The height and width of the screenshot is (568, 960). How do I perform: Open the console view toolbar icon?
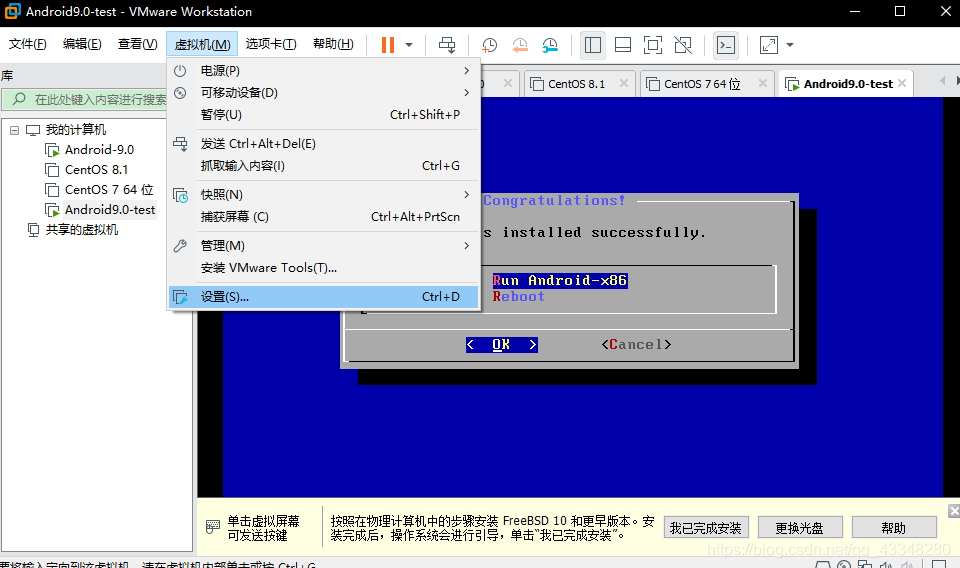pos(726,45)
